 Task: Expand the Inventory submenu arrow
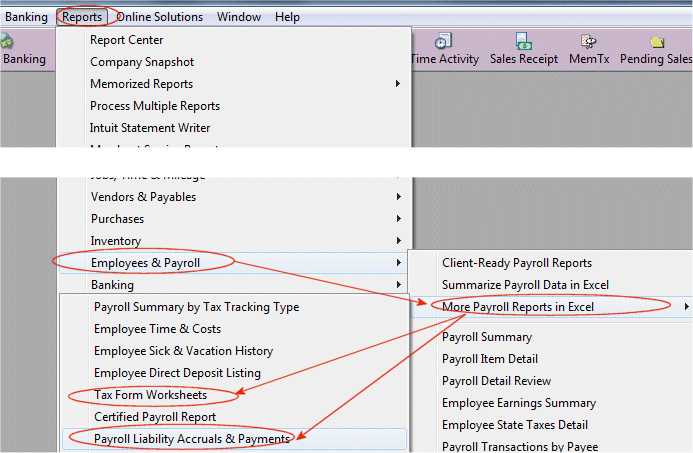pos(399,241)
